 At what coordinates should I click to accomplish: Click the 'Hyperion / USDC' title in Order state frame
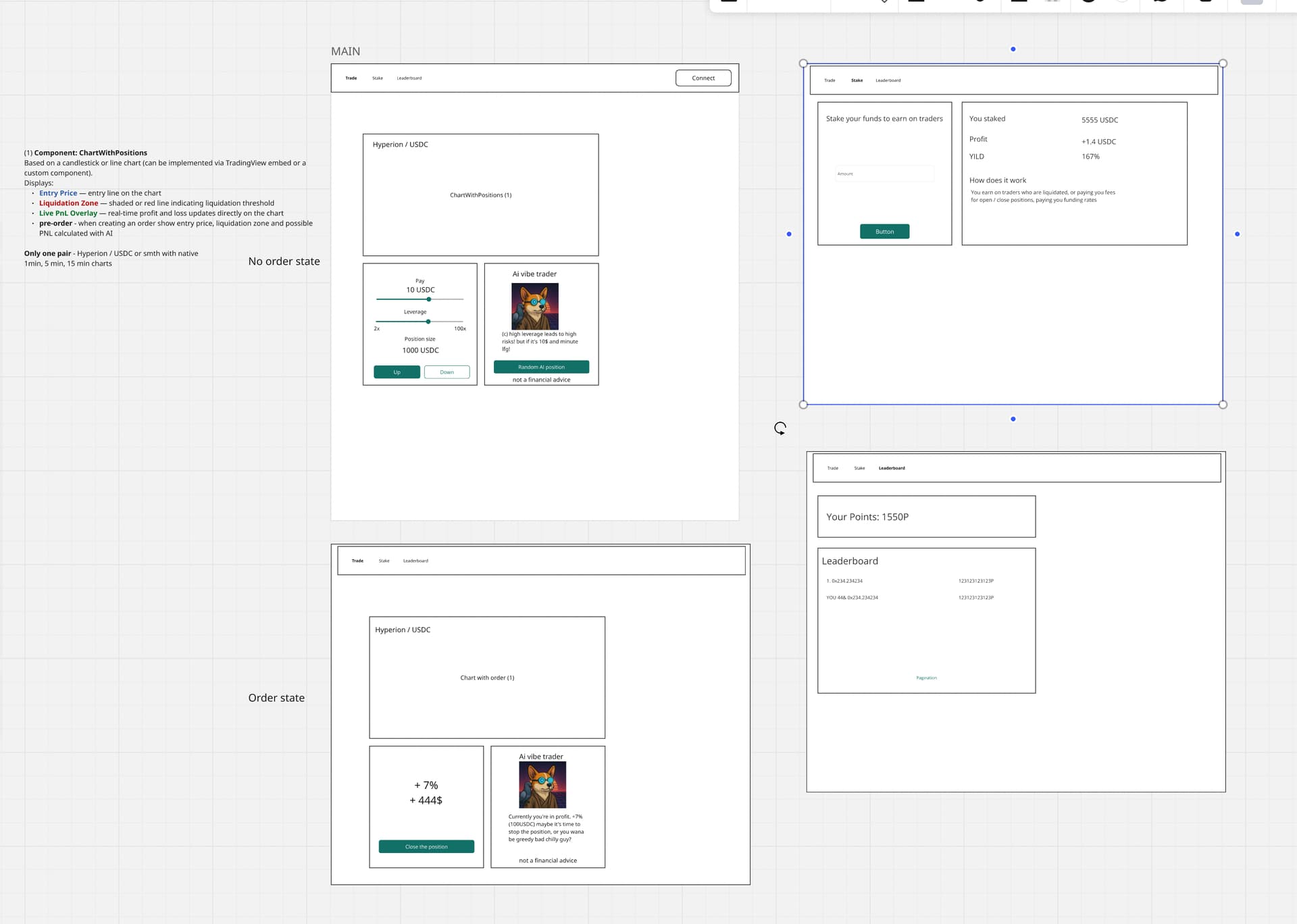tap(403, 630)
